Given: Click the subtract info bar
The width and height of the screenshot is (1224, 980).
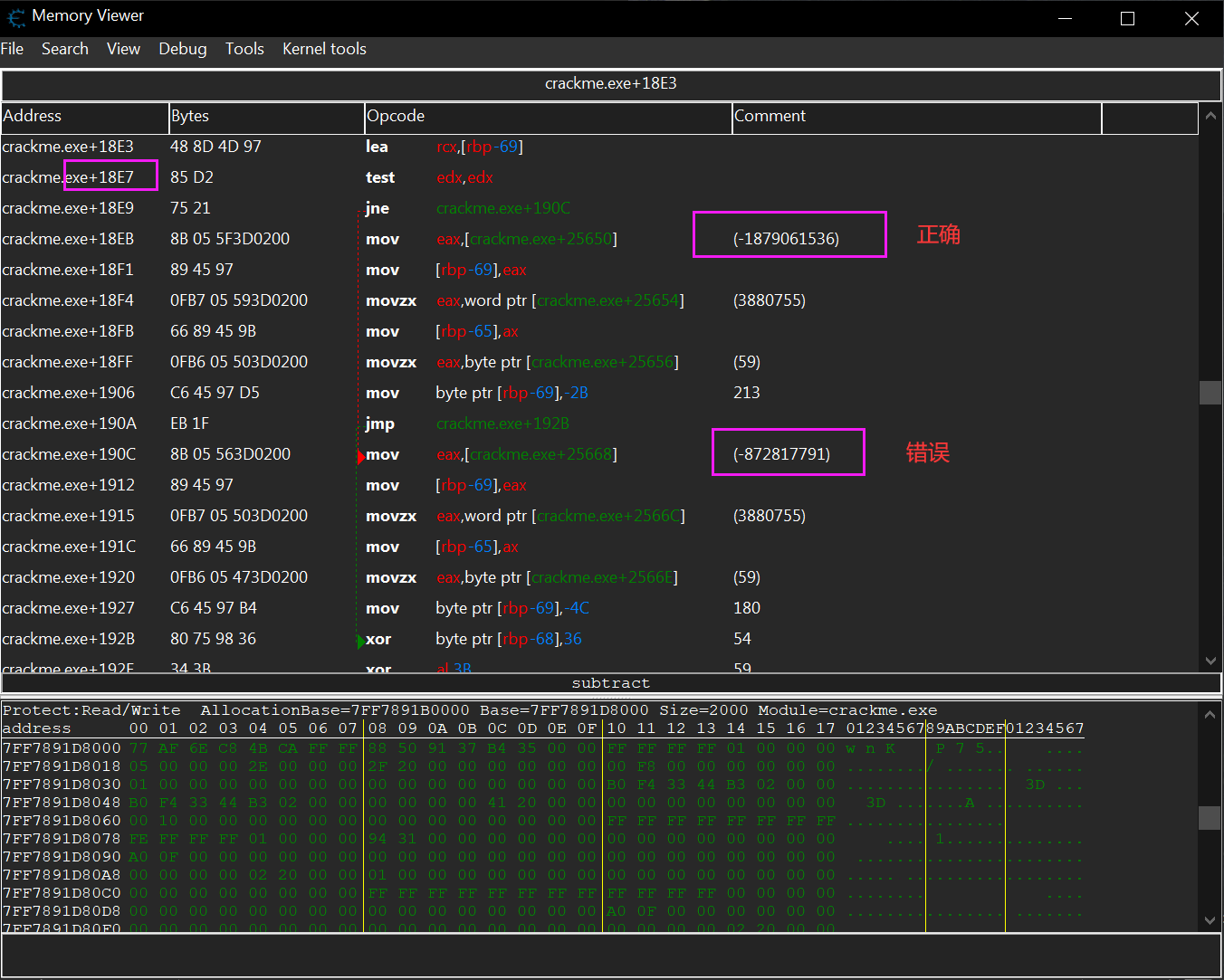Looking at the screenshot, I should click(x=611, y=683).
